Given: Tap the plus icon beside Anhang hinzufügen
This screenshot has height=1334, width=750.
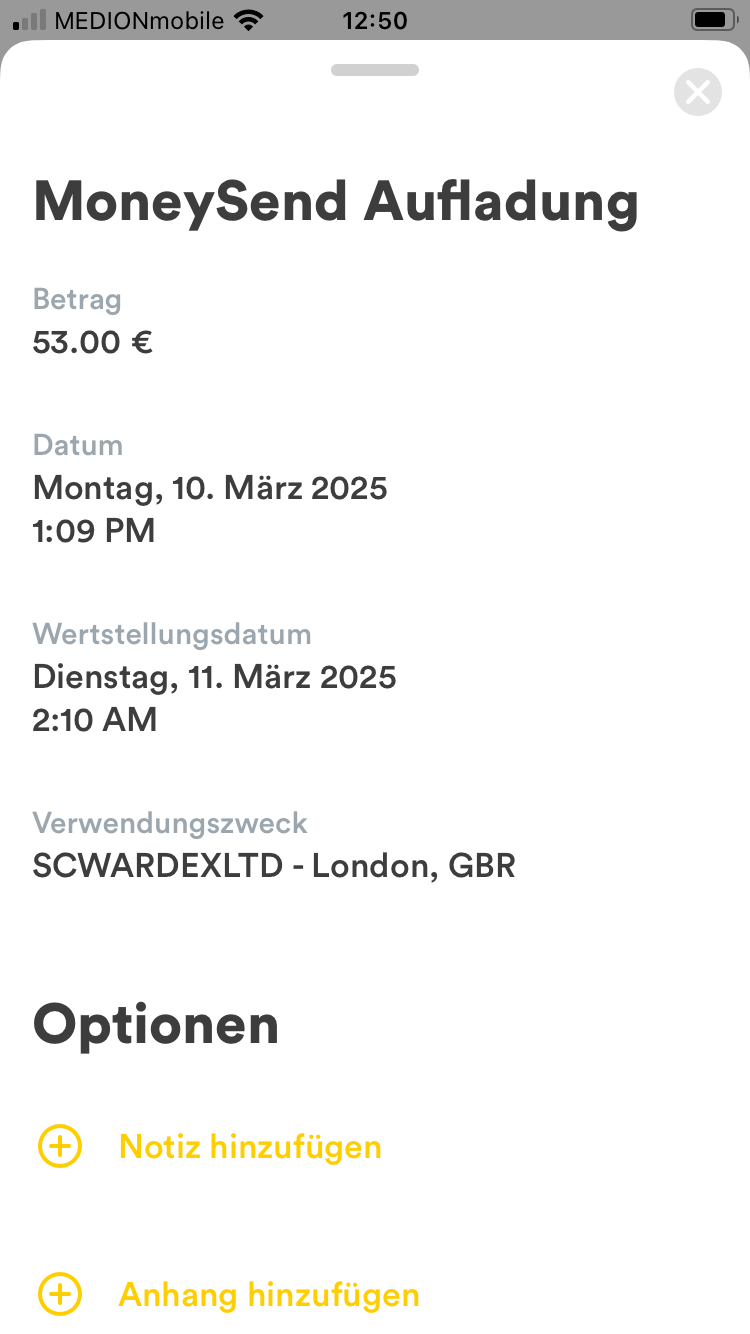Looking at the screenshot, I should click(60, 1295).
